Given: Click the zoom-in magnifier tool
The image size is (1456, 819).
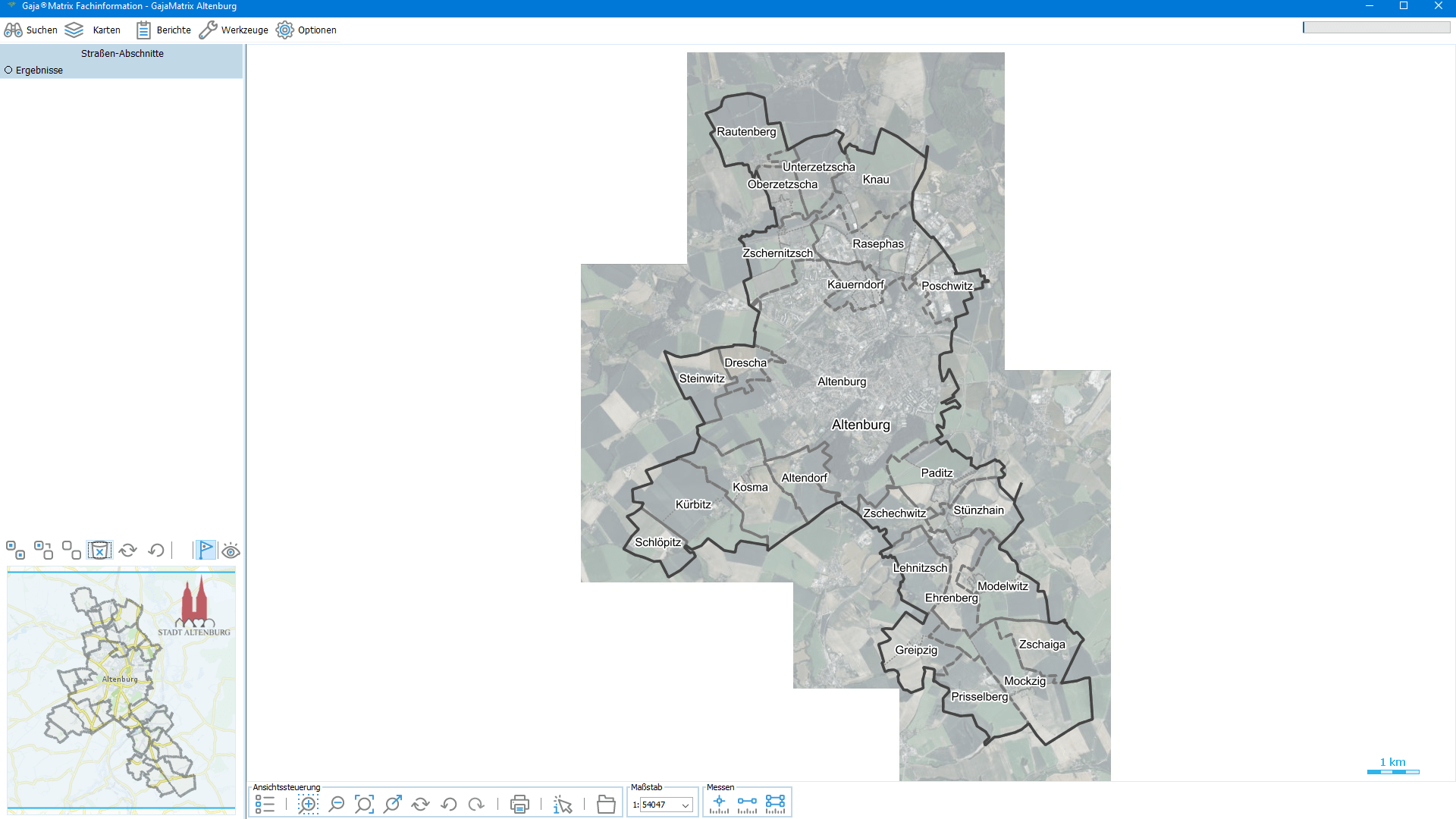Looking at the screenshot, I should 308,805.
